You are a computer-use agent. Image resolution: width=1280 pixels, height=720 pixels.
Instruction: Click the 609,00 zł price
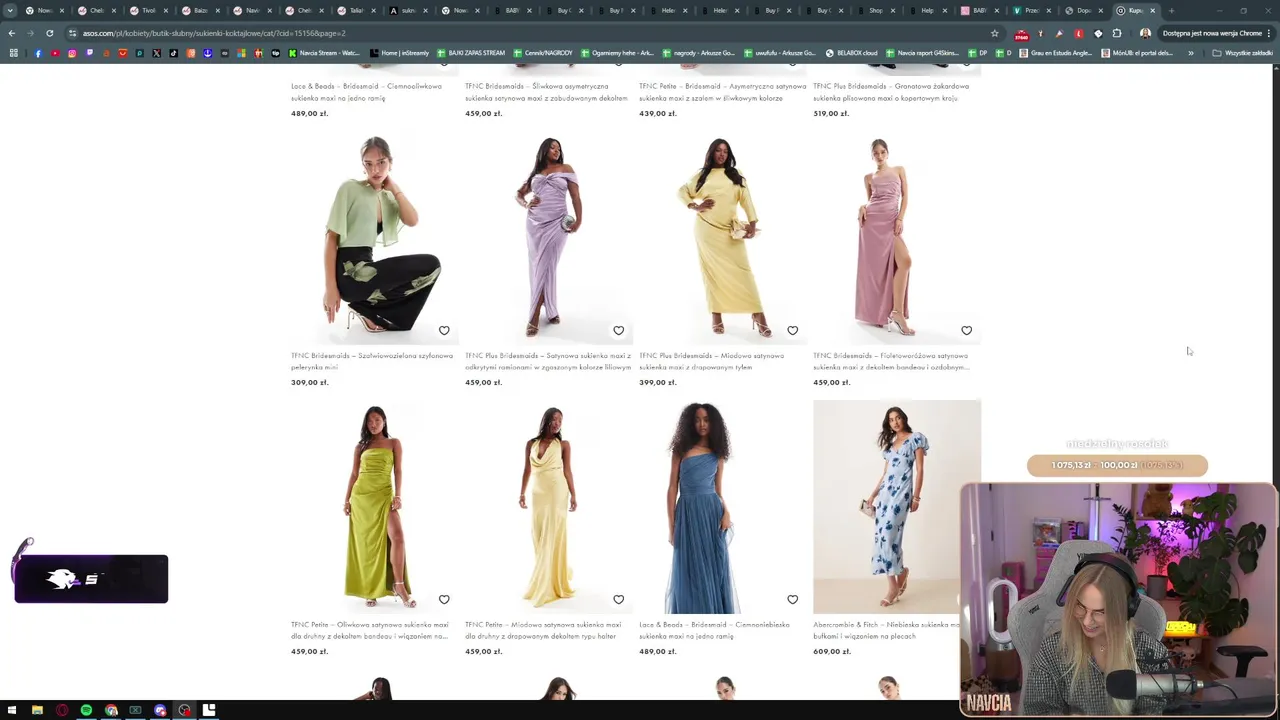click(832, 652)
